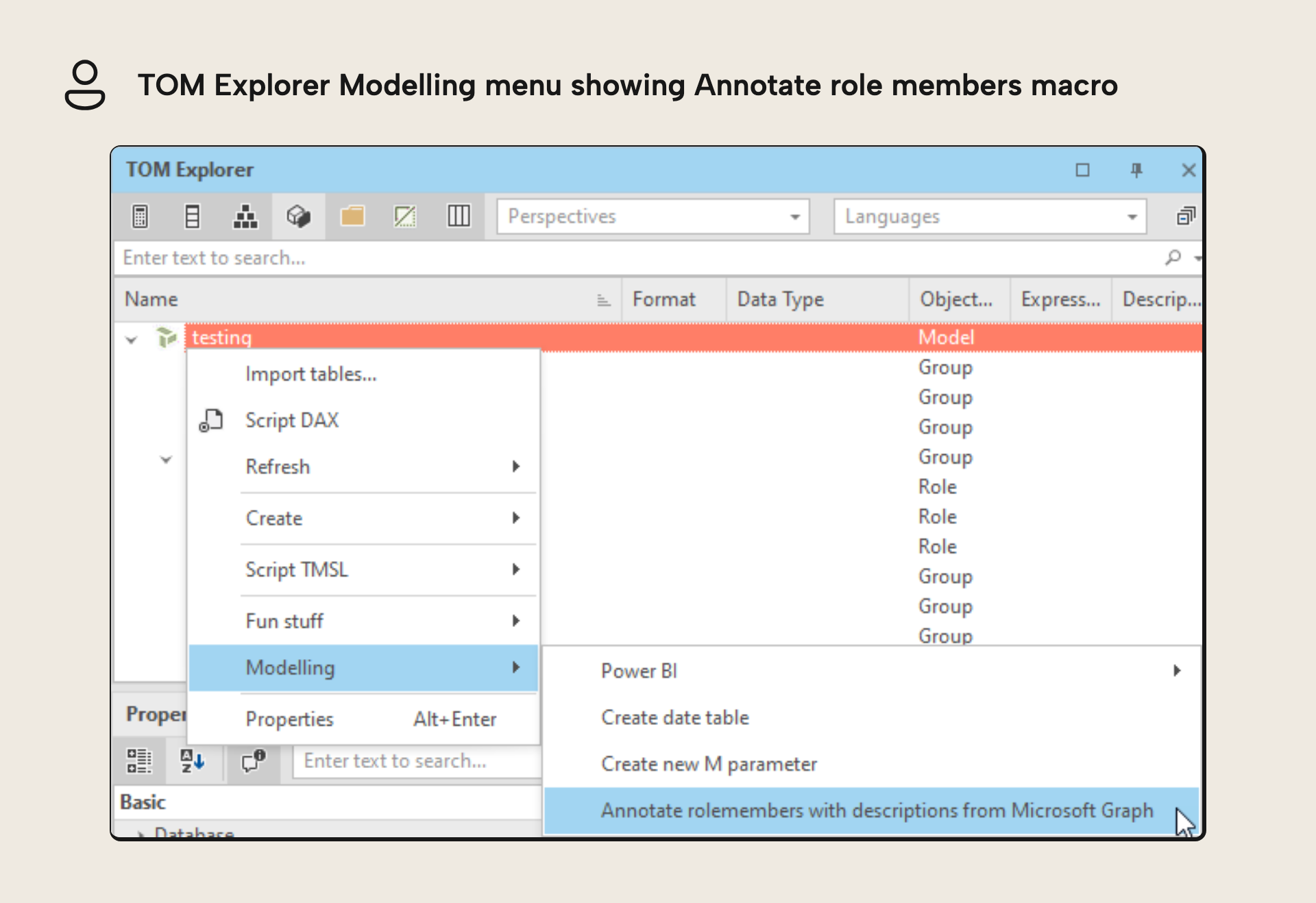
Task: Choose Properties Alt+Enter menu item
Action: pyautogui.click(x=363, y=719)
